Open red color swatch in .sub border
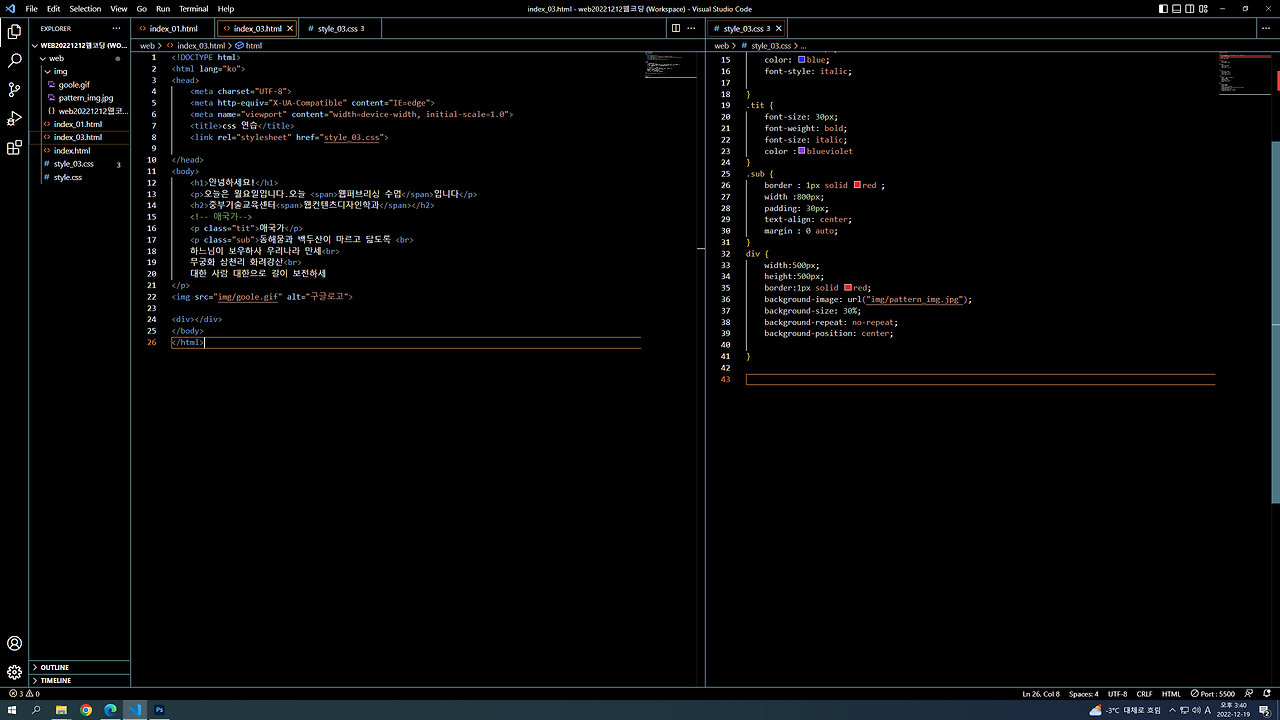Image resolution: width=1280 pixels, height=720 pixels. click(x=857, y=185)
